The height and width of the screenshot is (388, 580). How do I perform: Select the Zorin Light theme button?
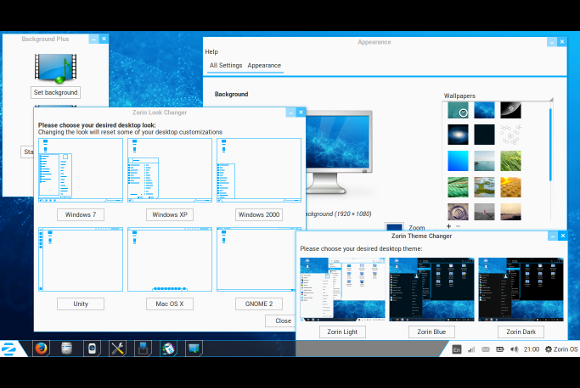[x=343, y=332]
